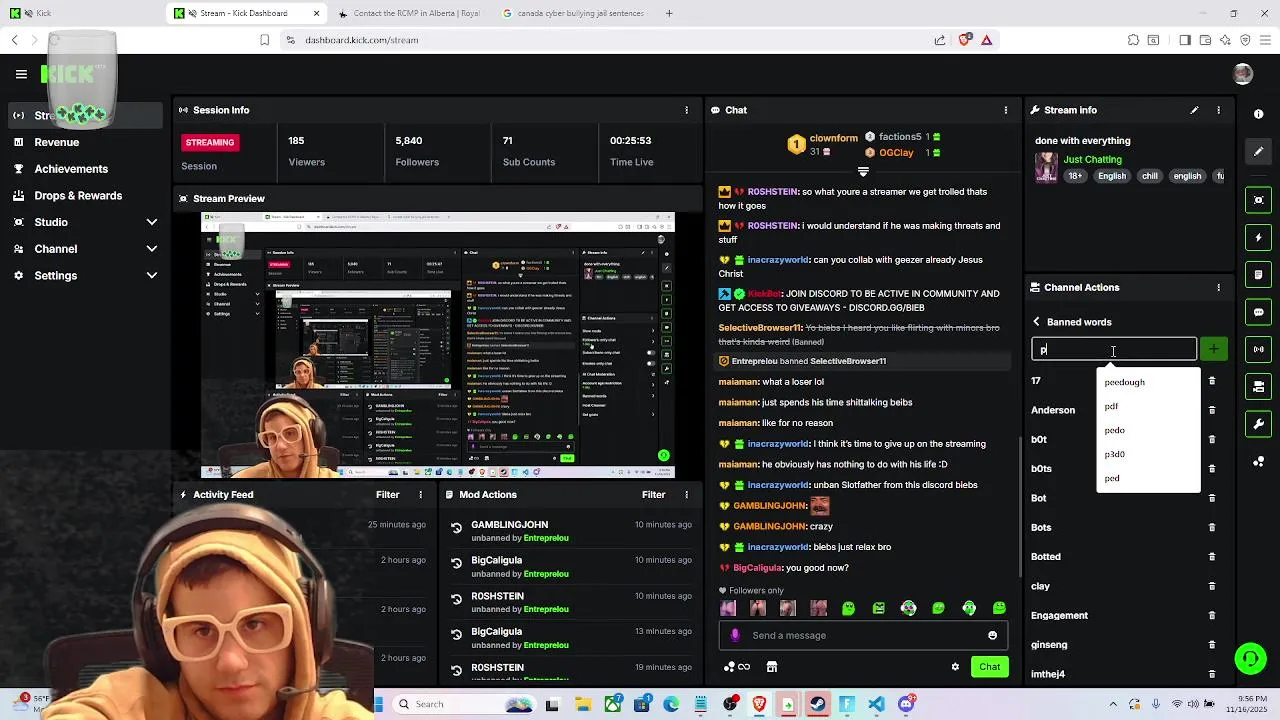Click the stream preview thumbnail
Viewport: 1280px width, 720px height.
(x=438, y=345)
